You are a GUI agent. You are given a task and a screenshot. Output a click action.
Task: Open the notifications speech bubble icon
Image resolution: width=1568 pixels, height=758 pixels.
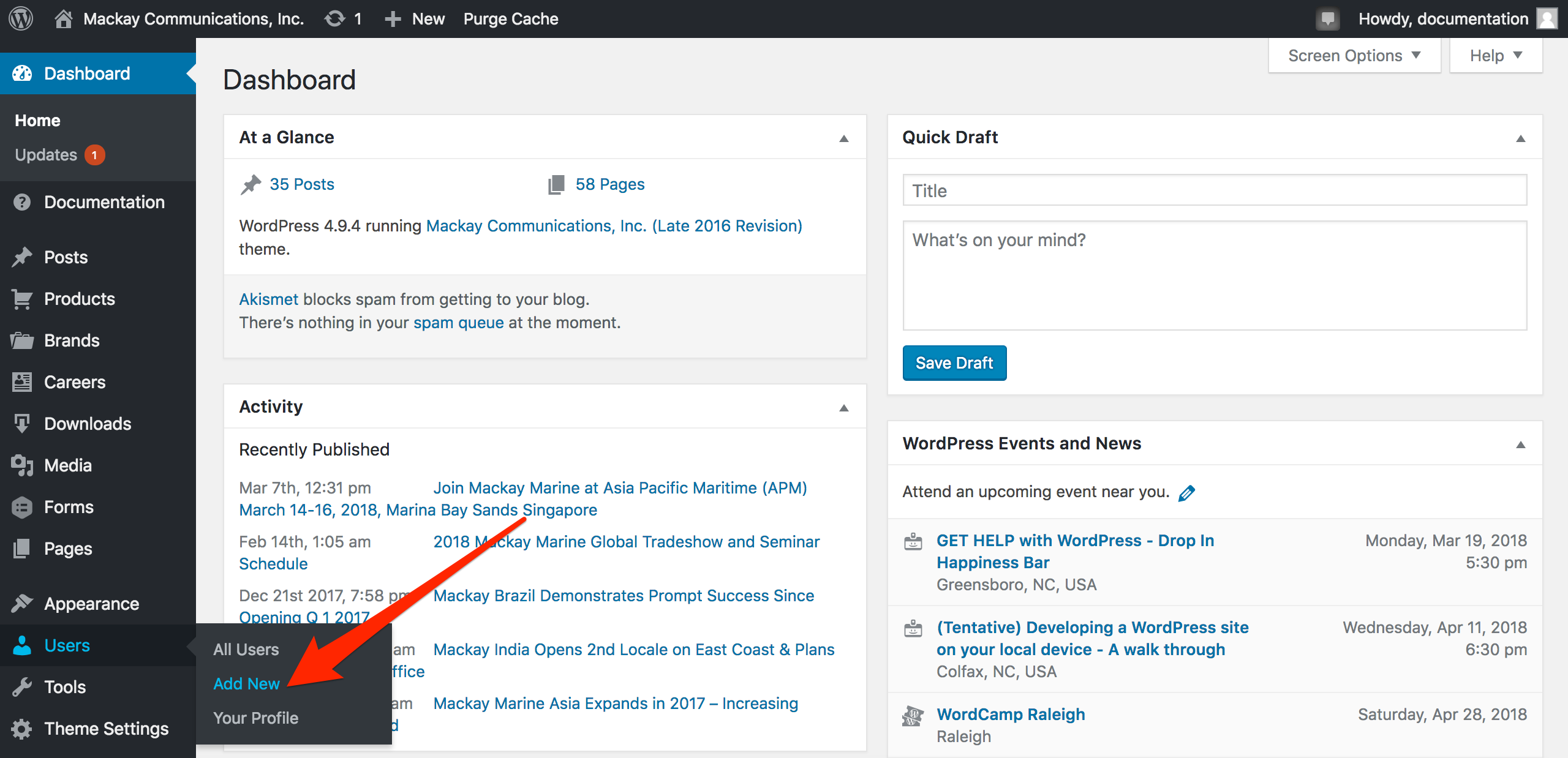pos(1327,19)
